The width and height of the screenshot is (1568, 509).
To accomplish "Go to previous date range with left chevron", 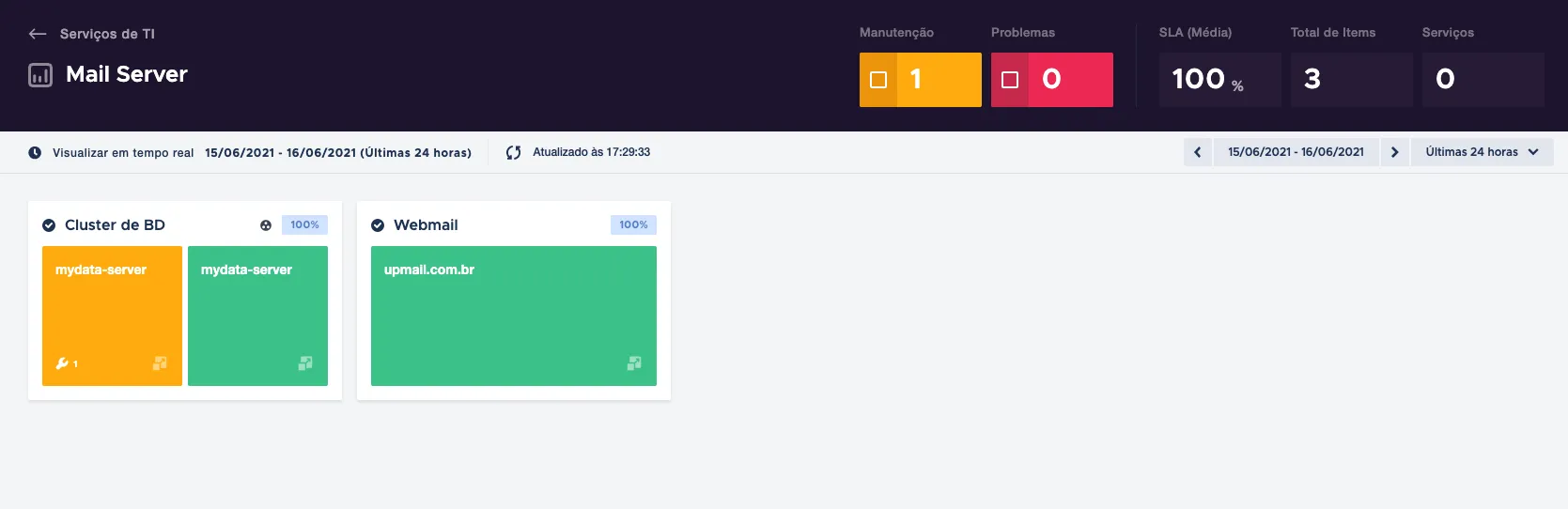I will click(1198, 152).
